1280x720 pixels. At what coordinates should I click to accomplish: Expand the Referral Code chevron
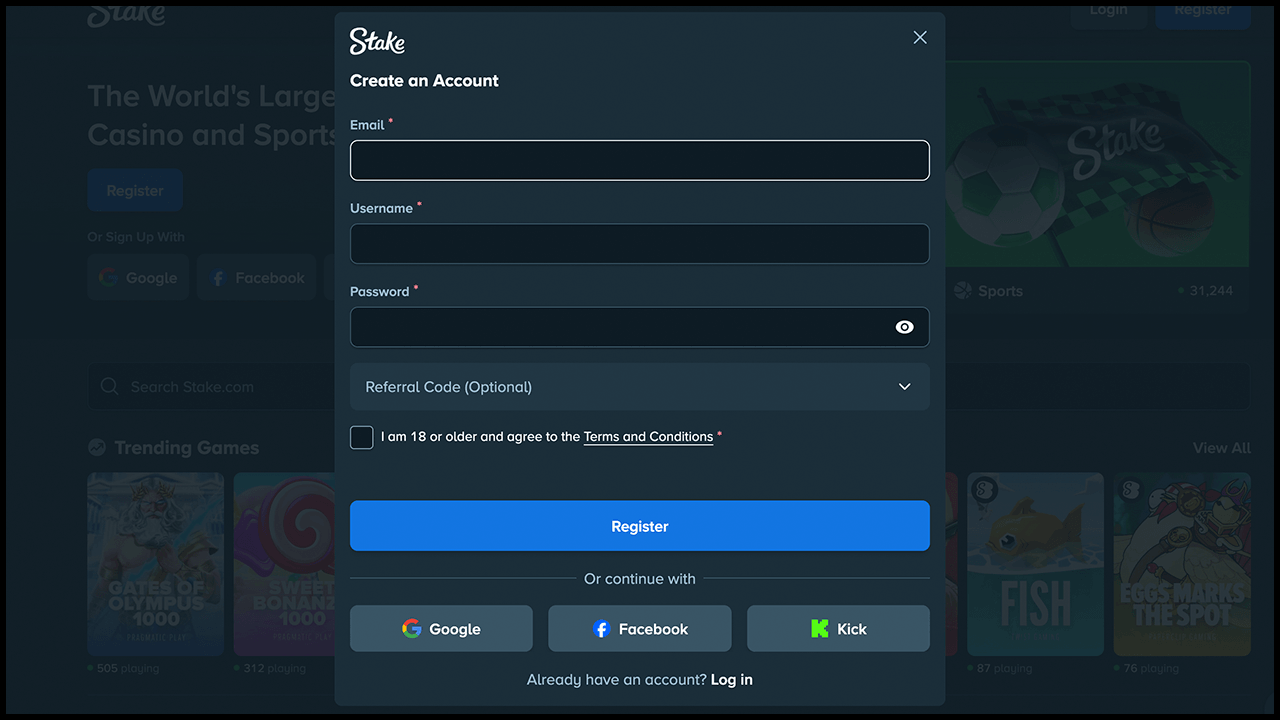point(905,387)
